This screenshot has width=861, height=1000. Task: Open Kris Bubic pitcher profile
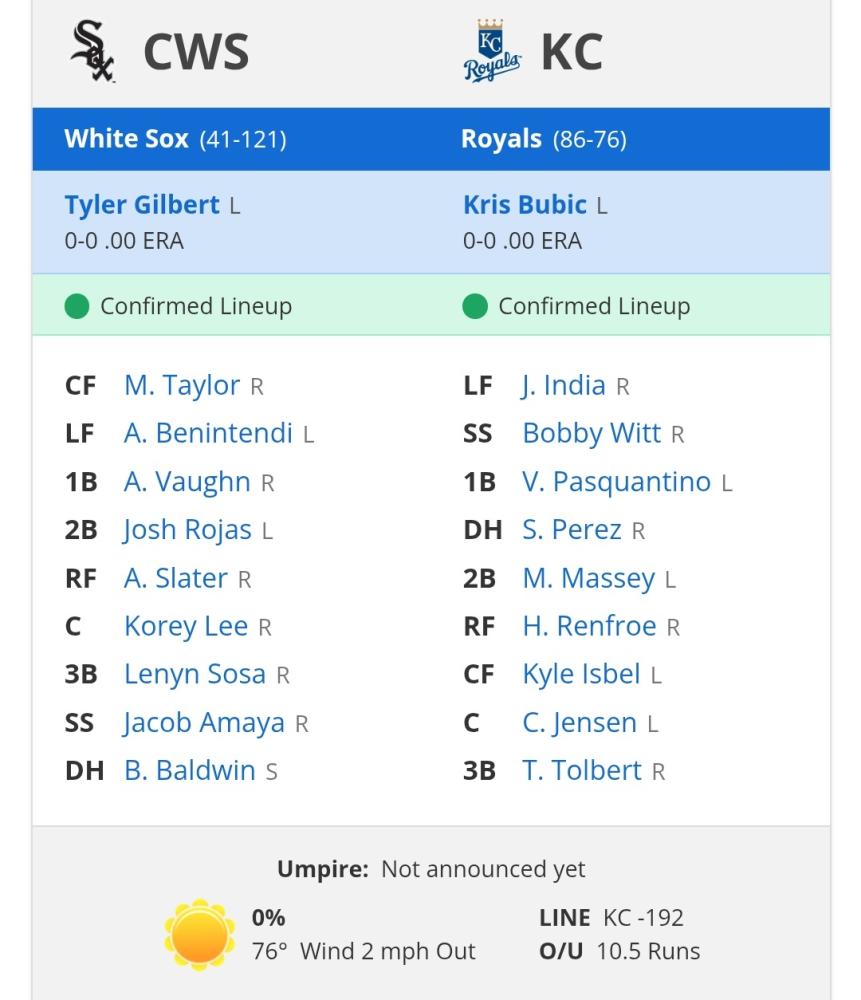pyautogui.click(x=525, y=205)
